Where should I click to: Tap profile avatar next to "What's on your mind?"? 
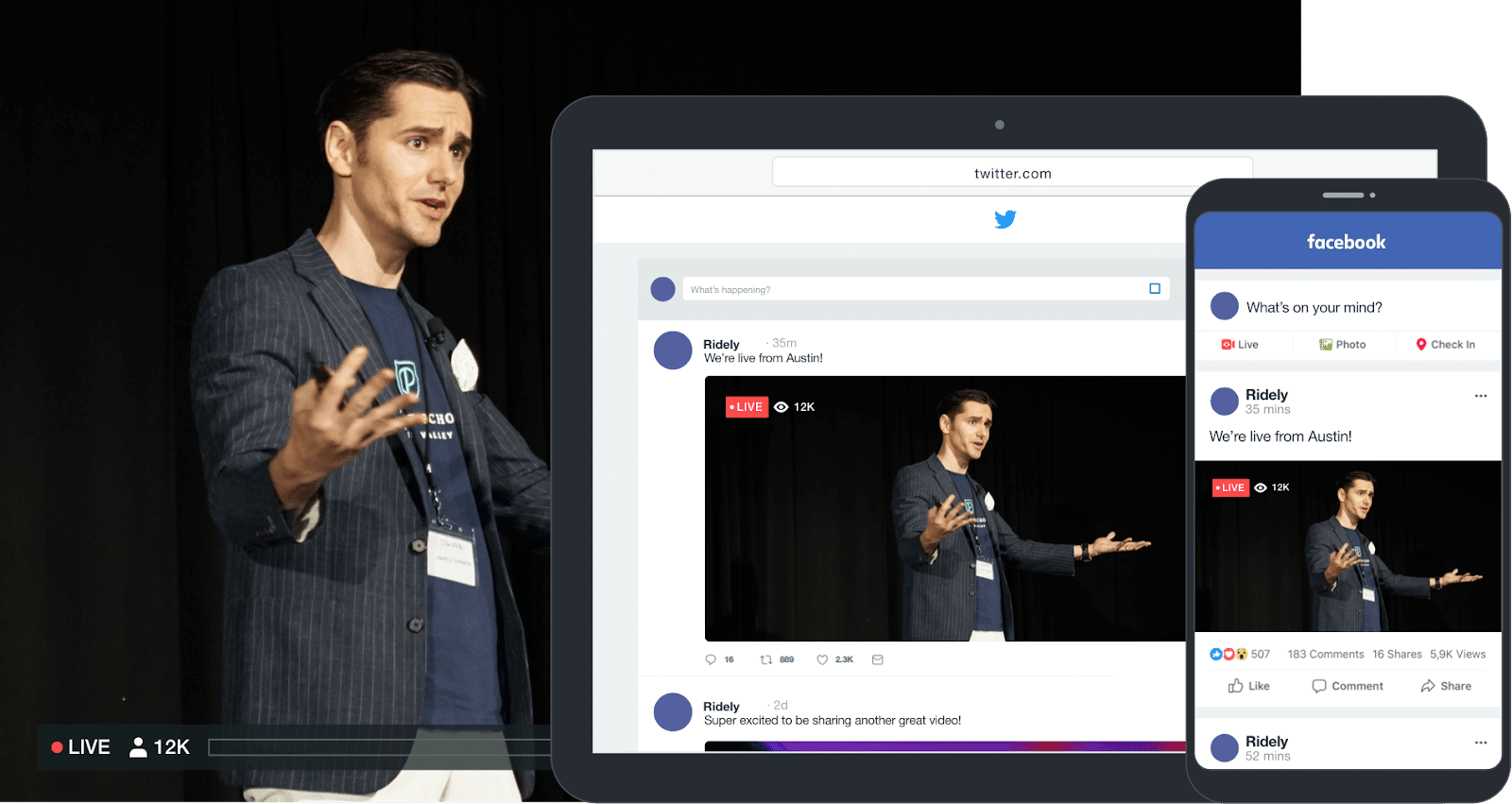coord(1225,306)
